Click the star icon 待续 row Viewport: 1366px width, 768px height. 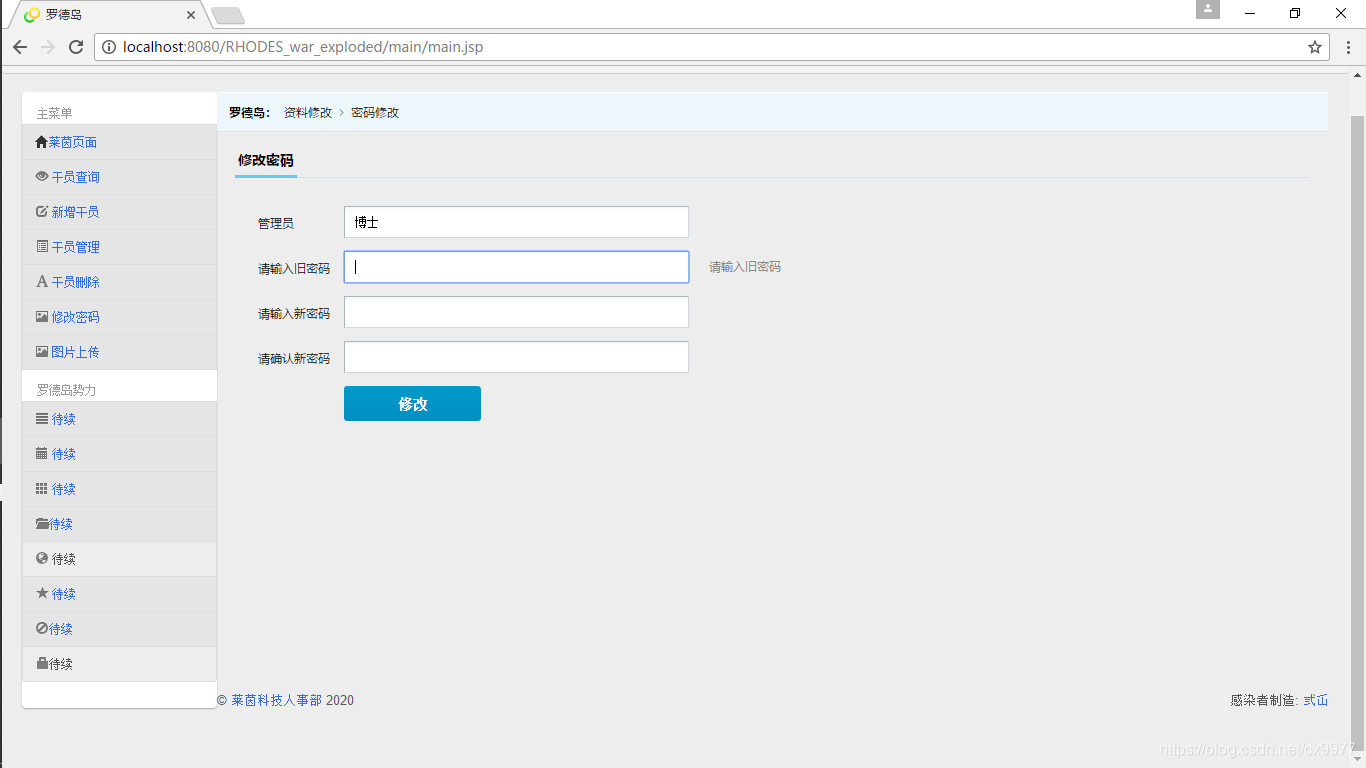pyautogui.click(x=42, y=594)
